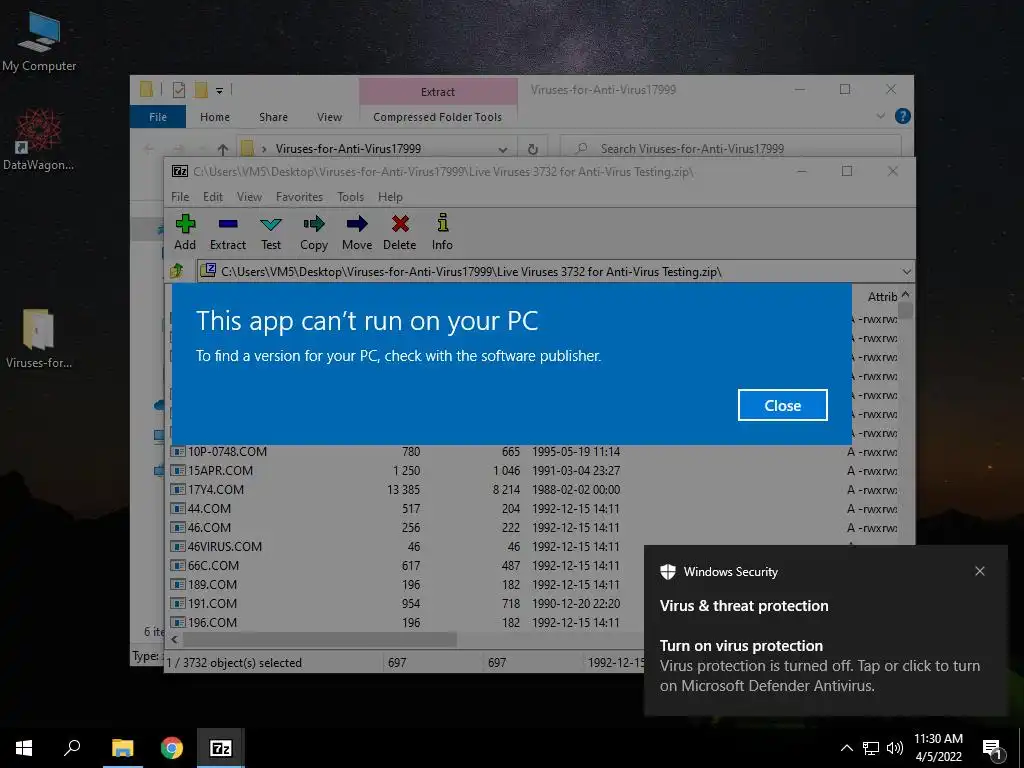Show hidden system tray icons

pos(846,748)
